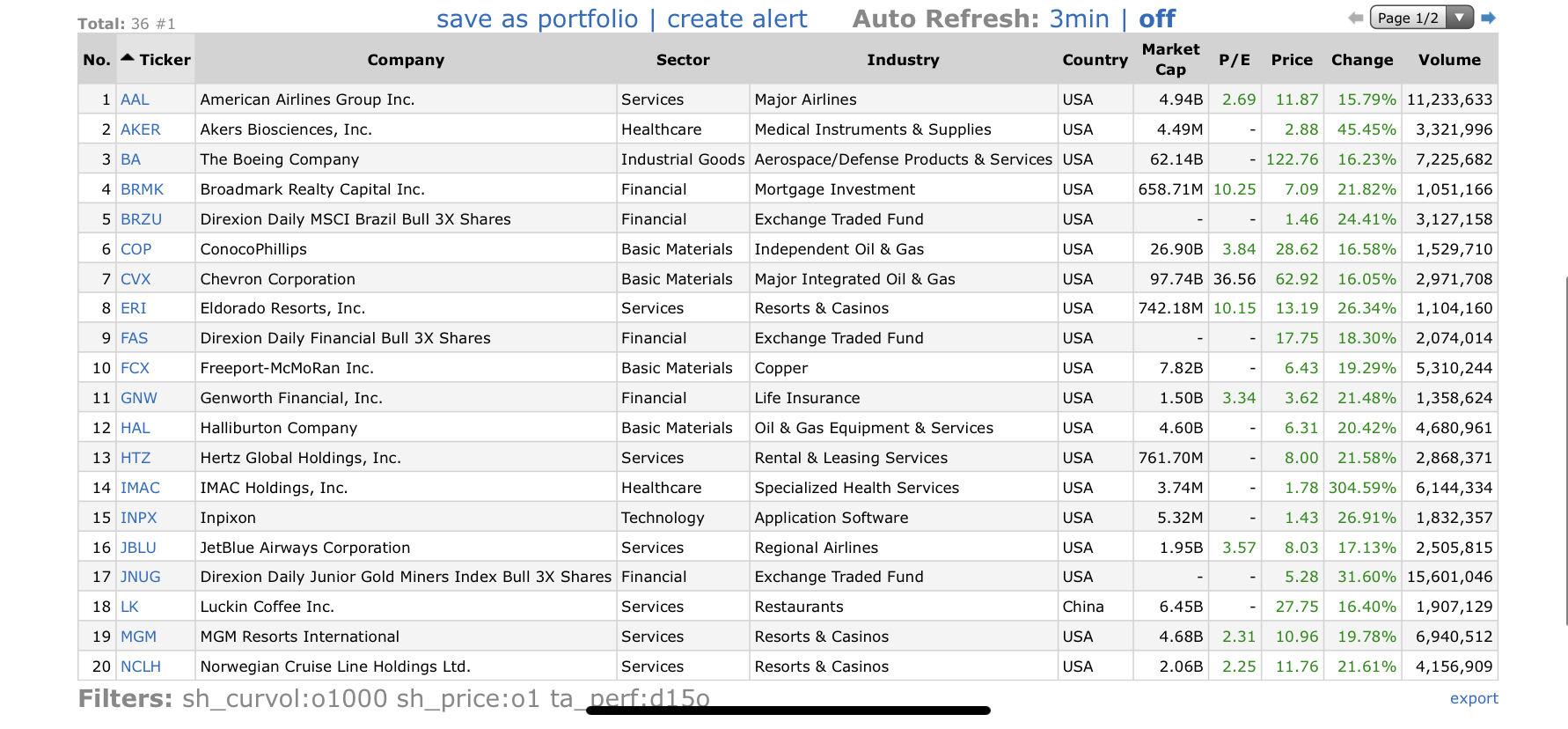Open the MGM ticker link

(139, 637)
